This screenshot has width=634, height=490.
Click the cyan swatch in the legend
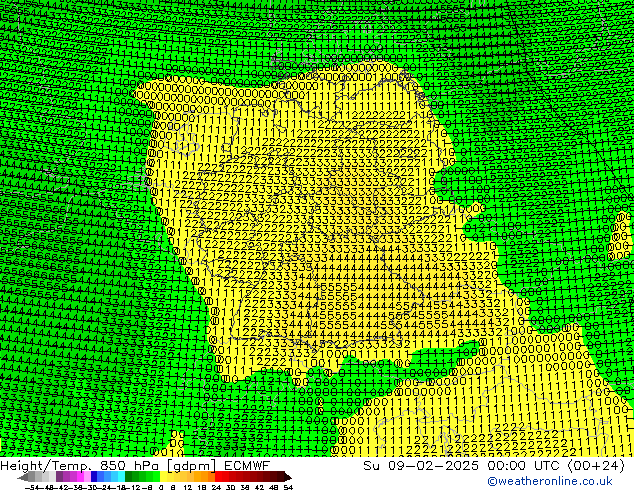pos(121,477)
